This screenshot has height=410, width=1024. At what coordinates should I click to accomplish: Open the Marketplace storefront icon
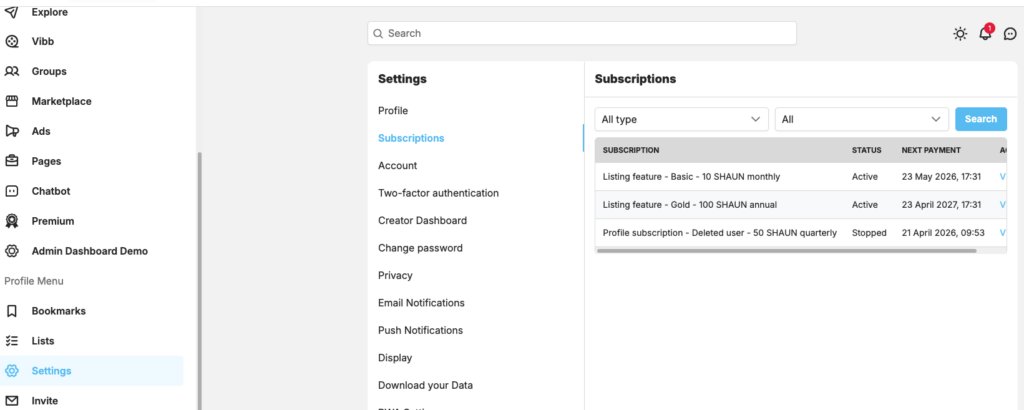point(12,102)
